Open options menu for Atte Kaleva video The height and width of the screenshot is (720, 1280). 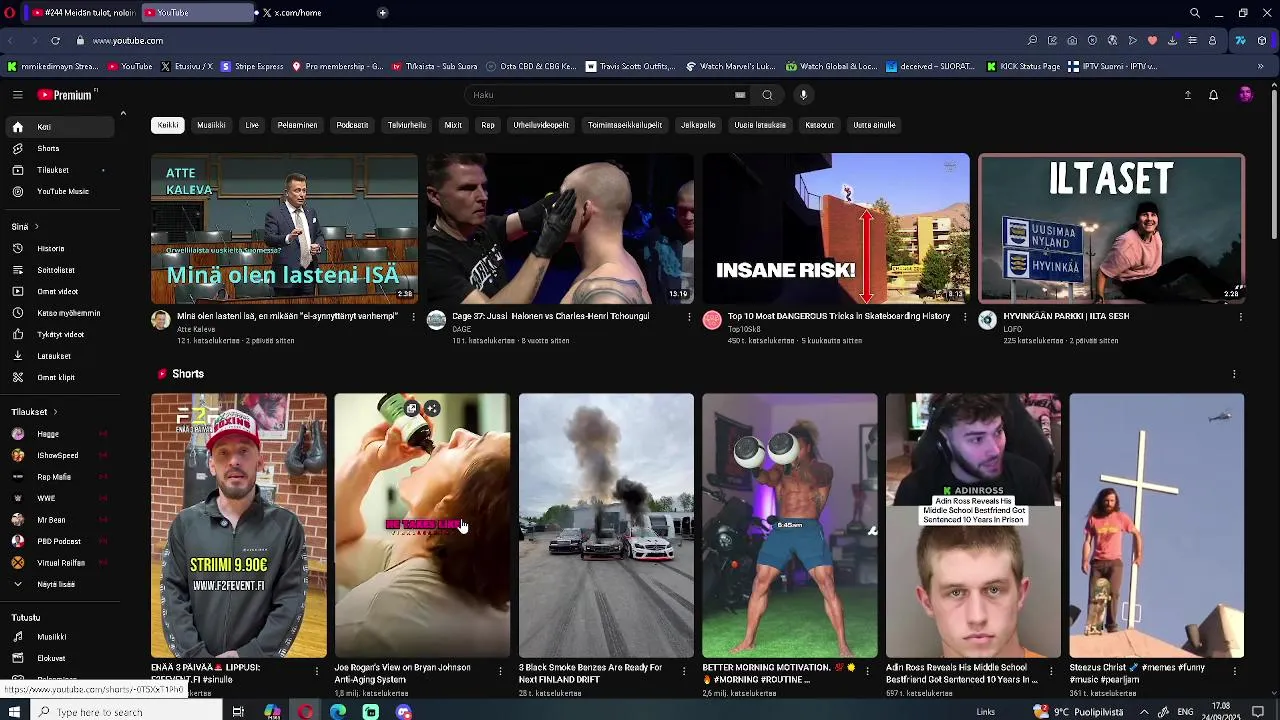point(413,317)
